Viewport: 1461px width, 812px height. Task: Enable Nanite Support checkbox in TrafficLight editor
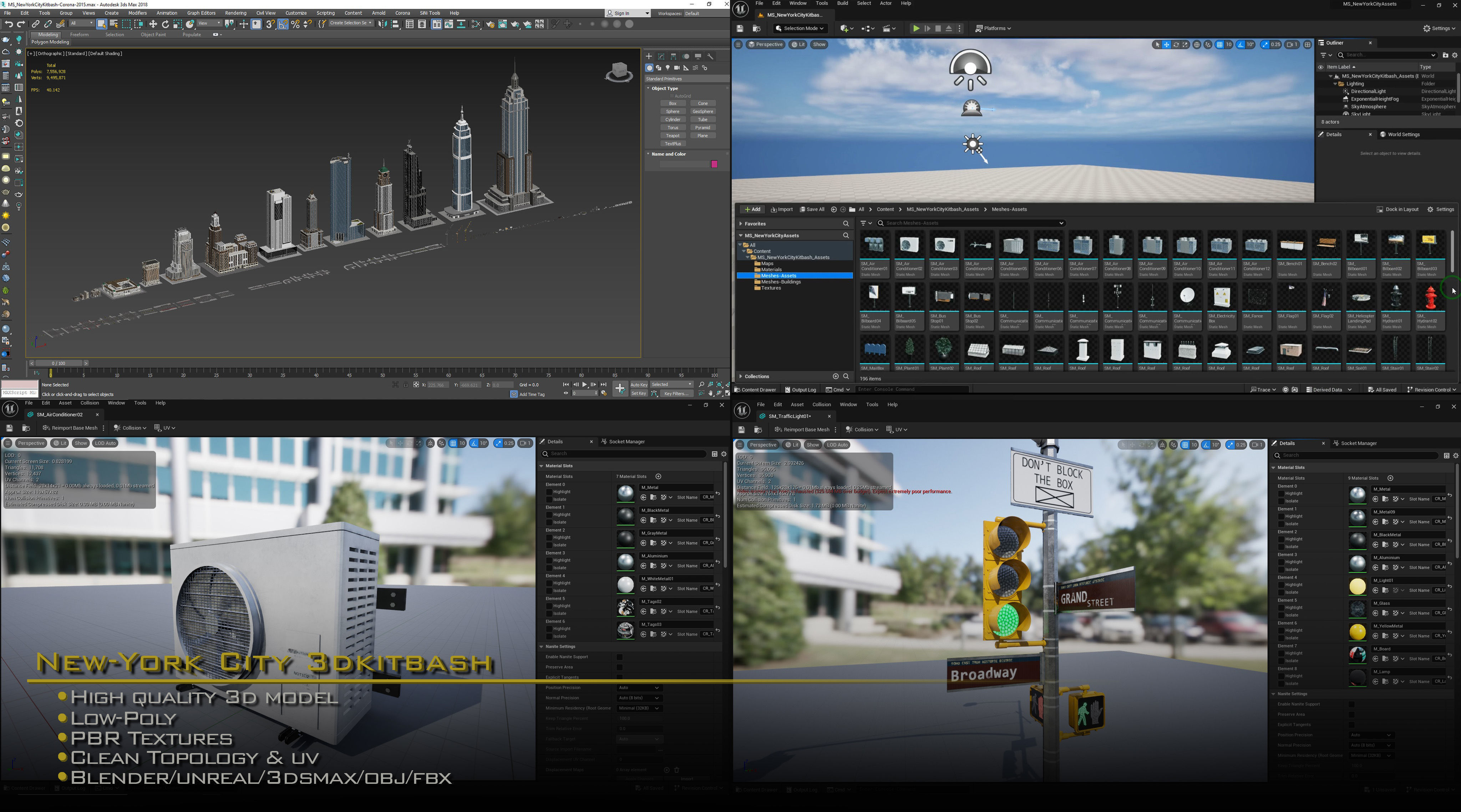point(1351,704)
